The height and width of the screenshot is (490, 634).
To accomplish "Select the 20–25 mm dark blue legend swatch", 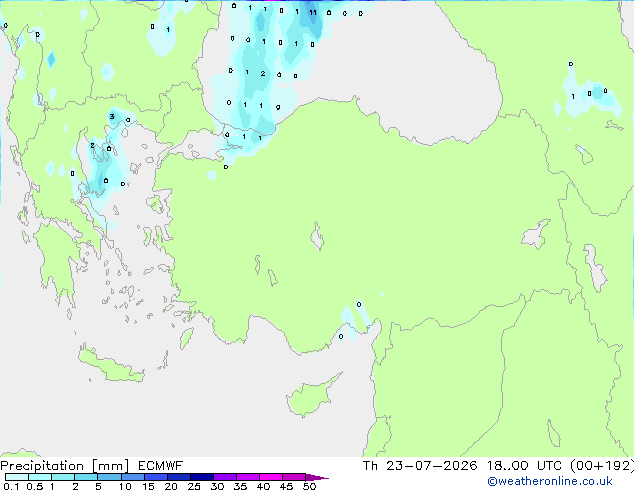I will 178,477.
